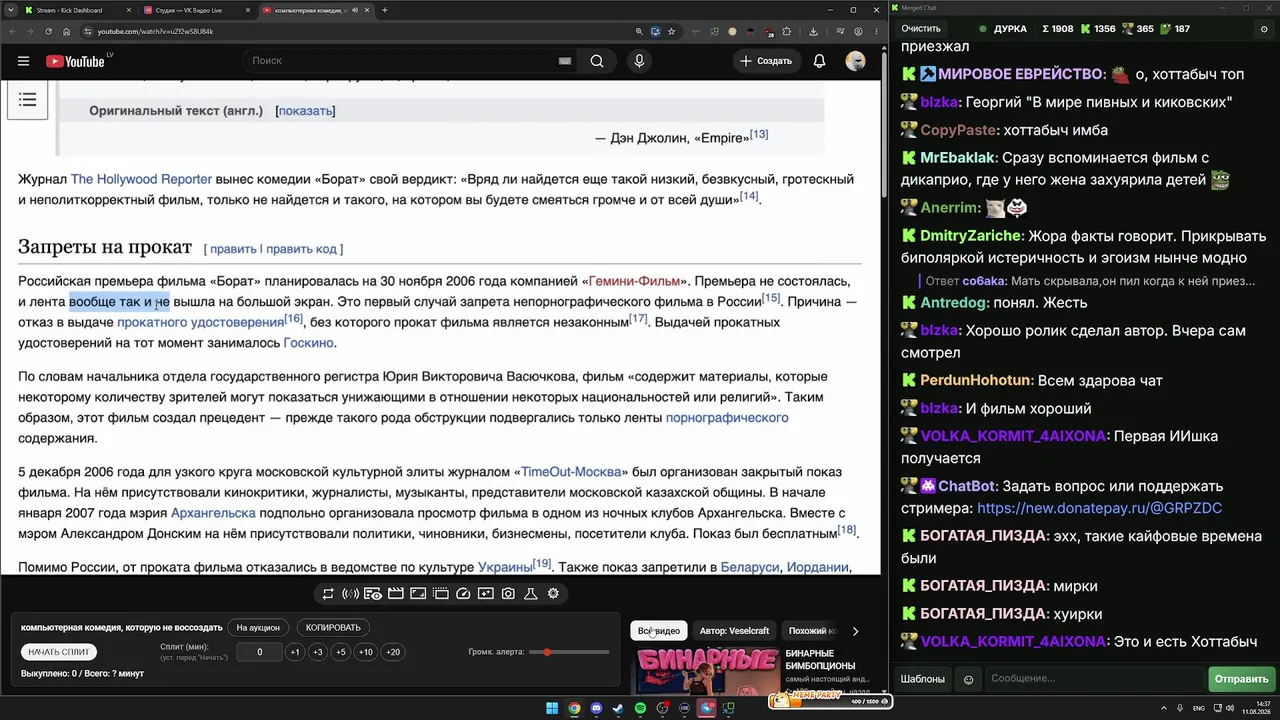Go to the YouTube home logo
This screenshot has width=1280, height=720.
(x=74, y=61)
